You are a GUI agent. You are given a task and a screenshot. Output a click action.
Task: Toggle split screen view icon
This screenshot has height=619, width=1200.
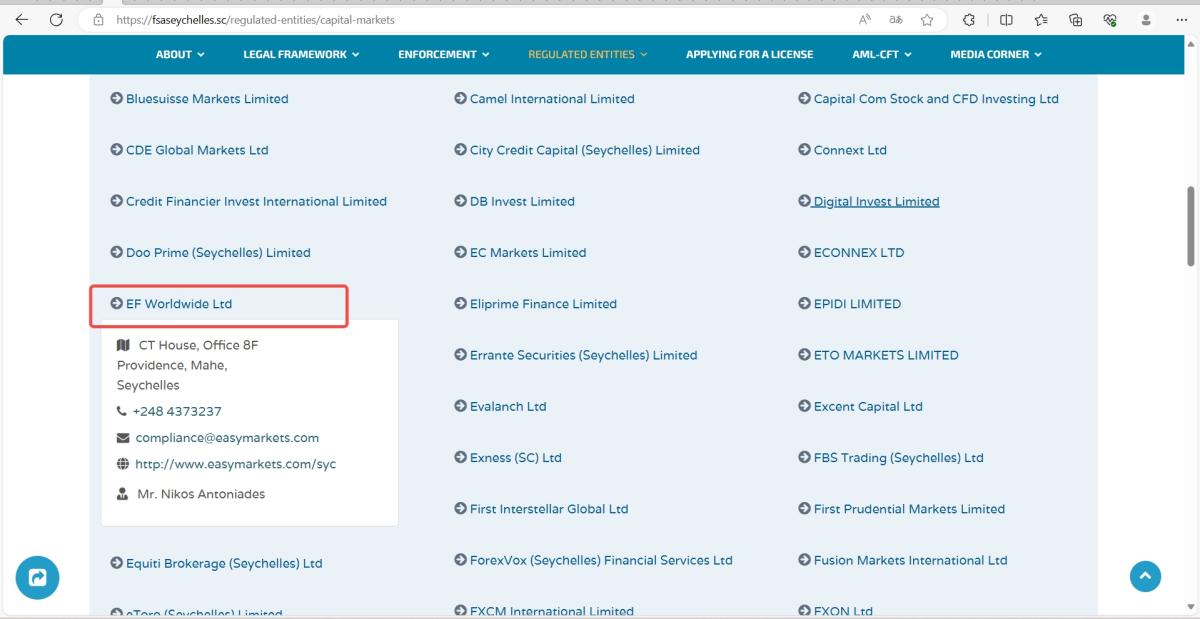[x=1006, y=20]
